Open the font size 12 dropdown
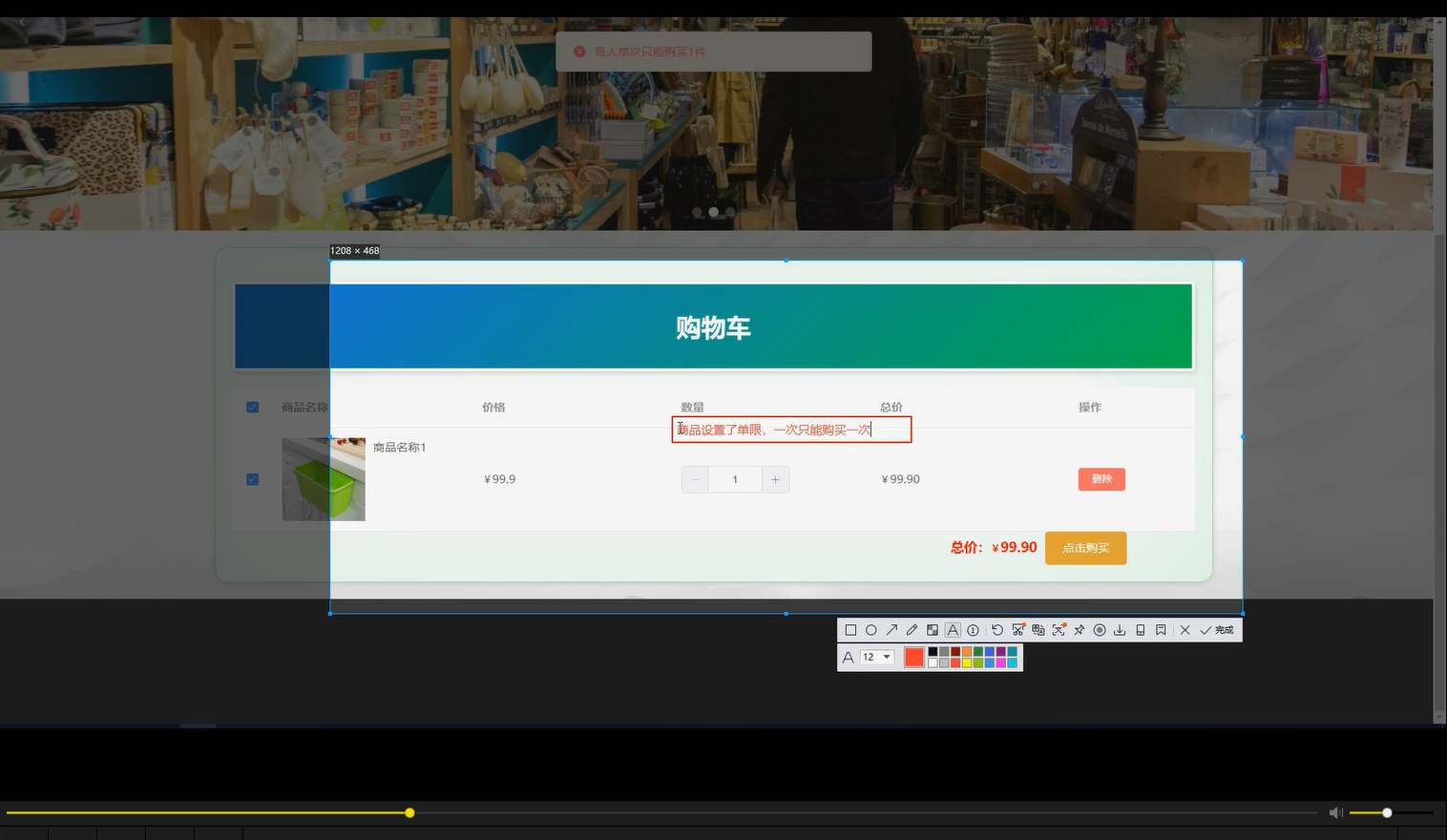Screen dimensions: 1447x840 click(874, 657)
